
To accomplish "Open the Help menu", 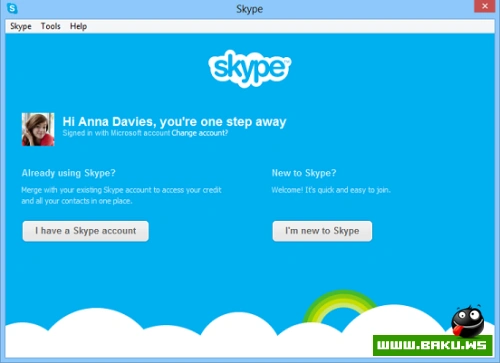I will [78, 26].
